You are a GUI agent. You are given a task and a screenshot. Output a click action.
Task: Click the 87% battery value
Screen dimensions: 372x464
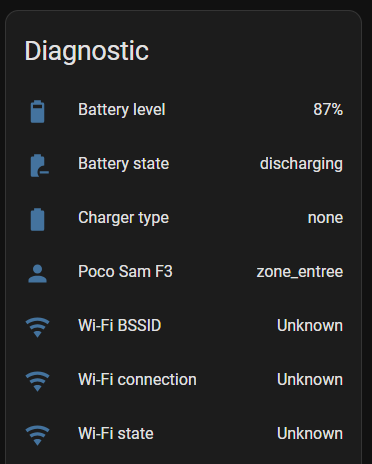(328, 110)
